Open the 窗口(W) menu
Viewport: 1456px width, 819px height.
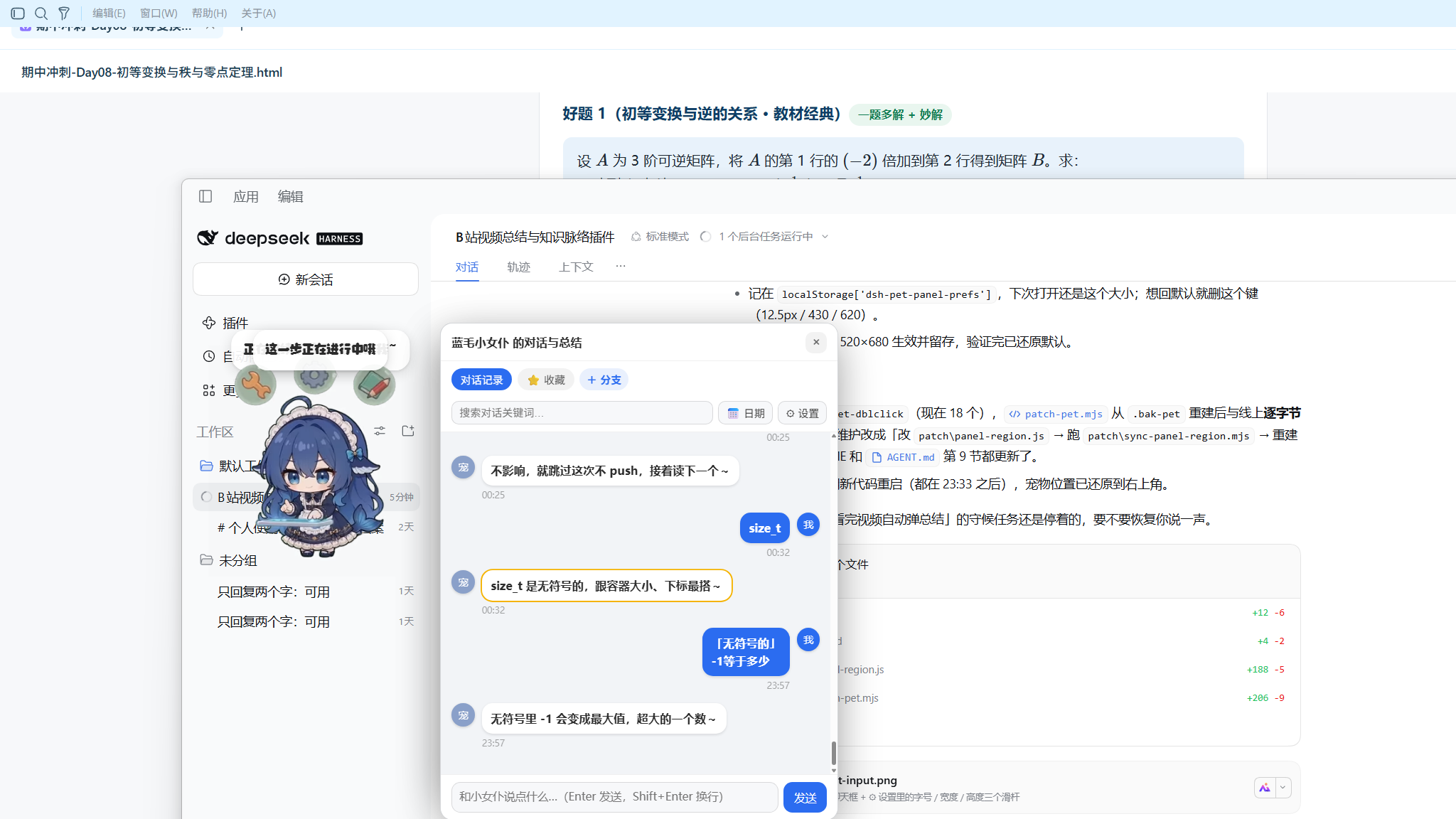click(x=159, y=13)
